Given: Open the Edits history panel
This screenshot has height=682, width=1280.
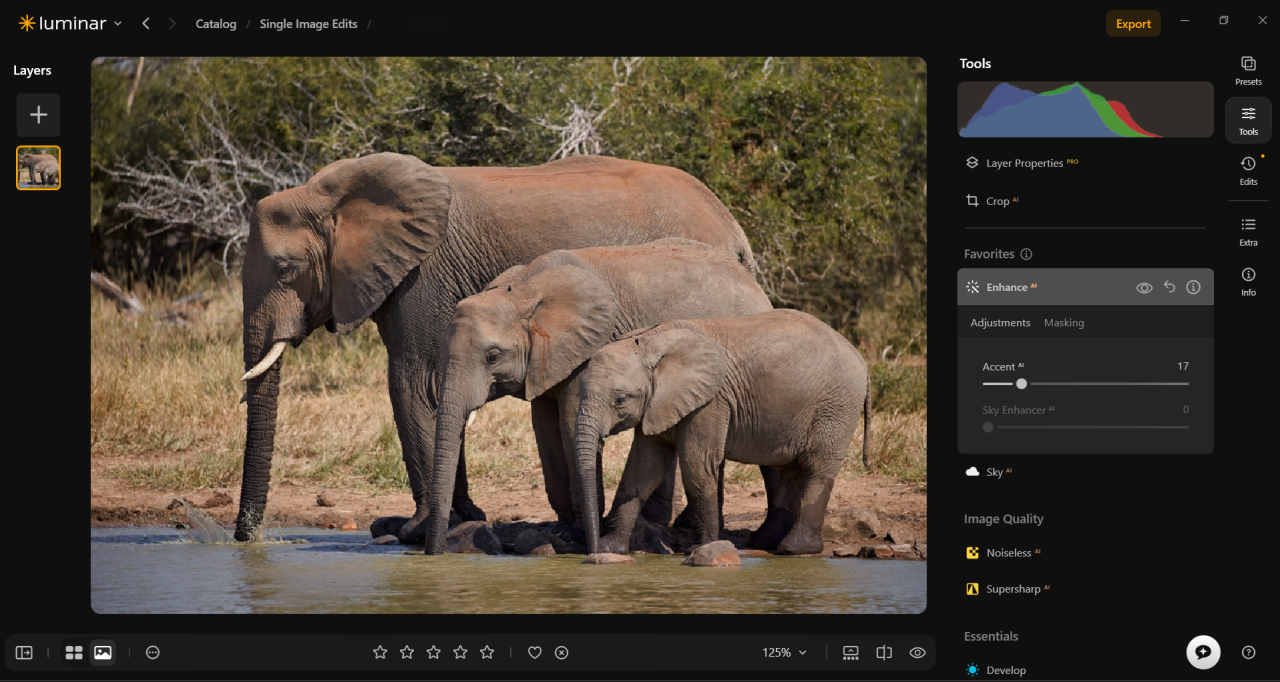Looking at the screenshot, I should point(1248,170).
